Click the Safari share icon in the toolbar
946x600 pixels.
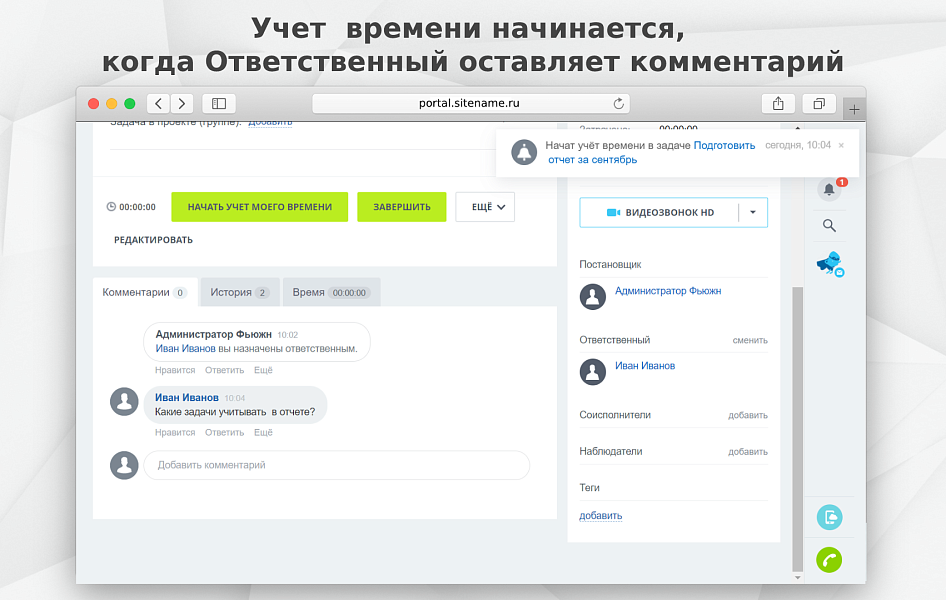[x=778, y=103]
